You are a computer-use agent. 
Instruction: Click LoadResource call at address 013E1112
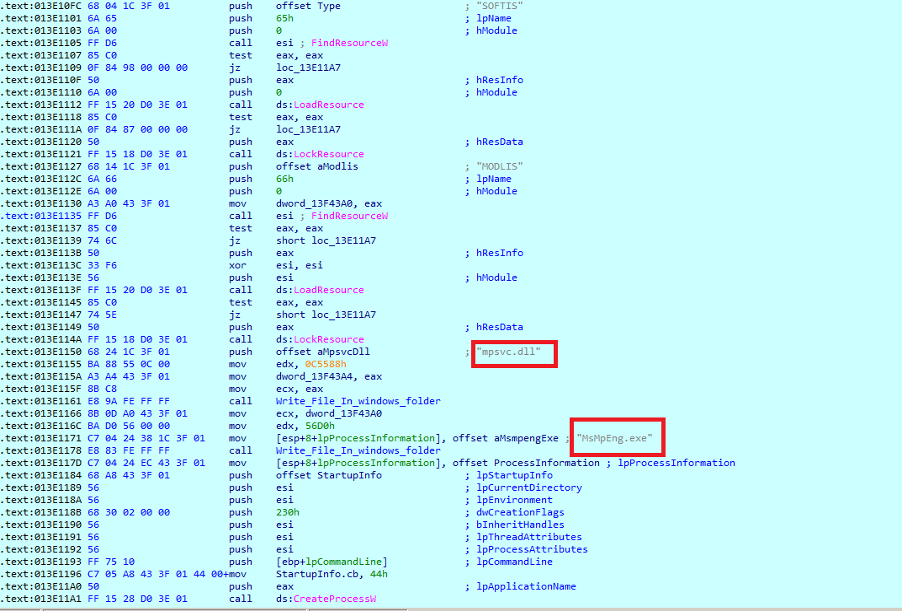[328, 105]
